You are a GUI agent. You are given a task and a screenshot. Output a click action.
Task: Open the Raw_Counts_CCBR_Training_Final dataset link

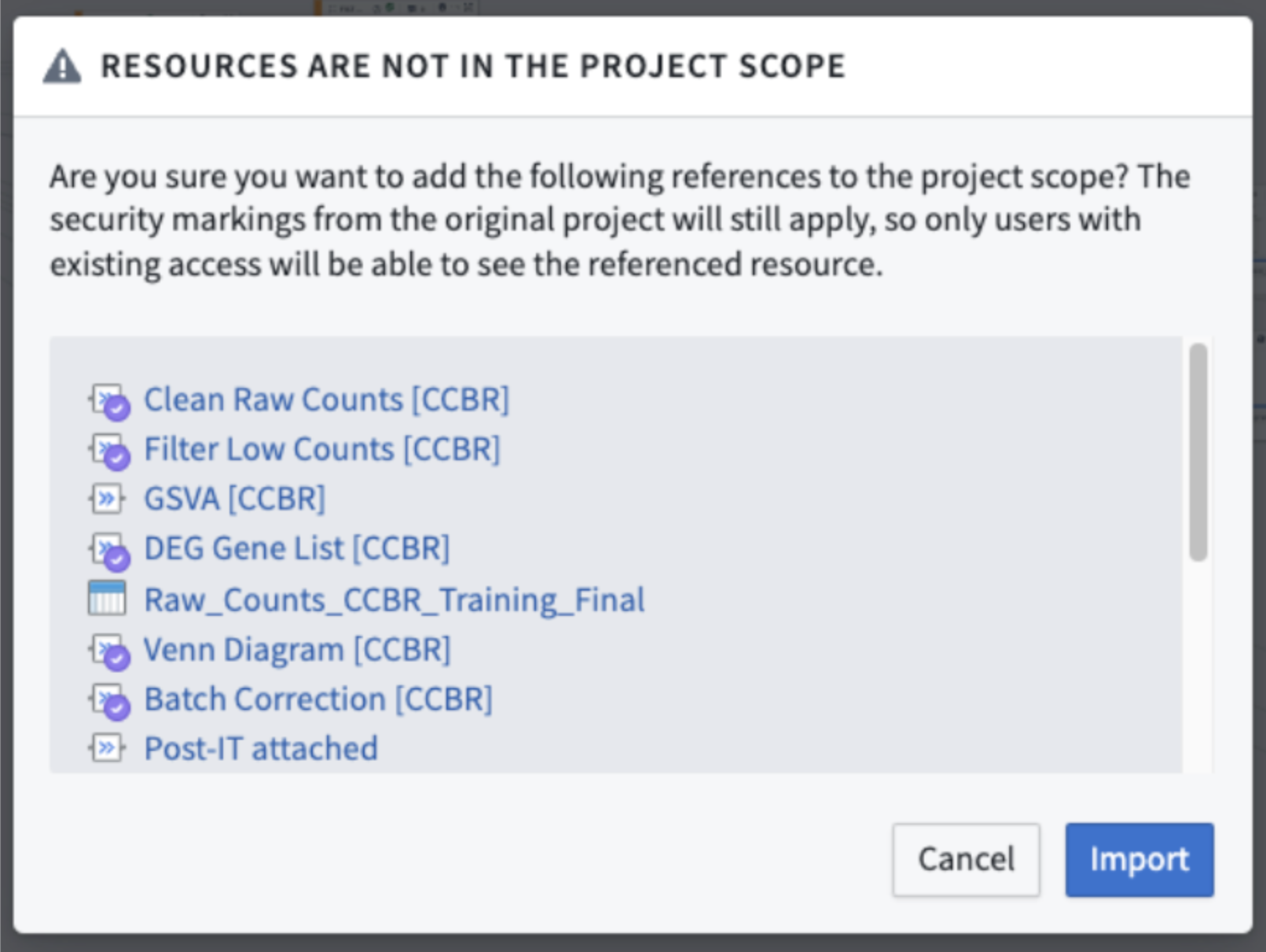[394, 600]
